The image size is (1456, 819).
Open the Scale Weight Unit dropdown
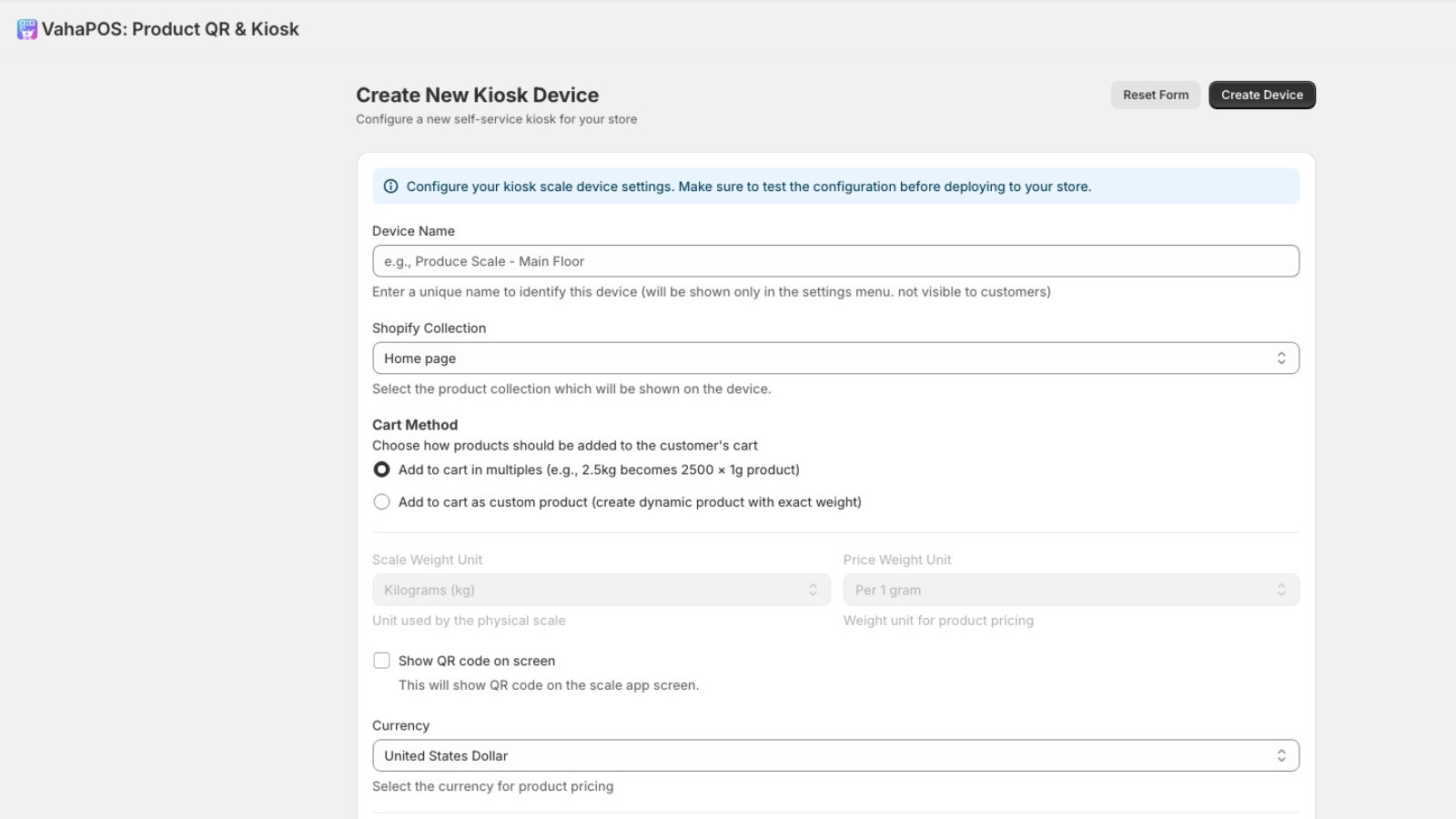[601, 589]
